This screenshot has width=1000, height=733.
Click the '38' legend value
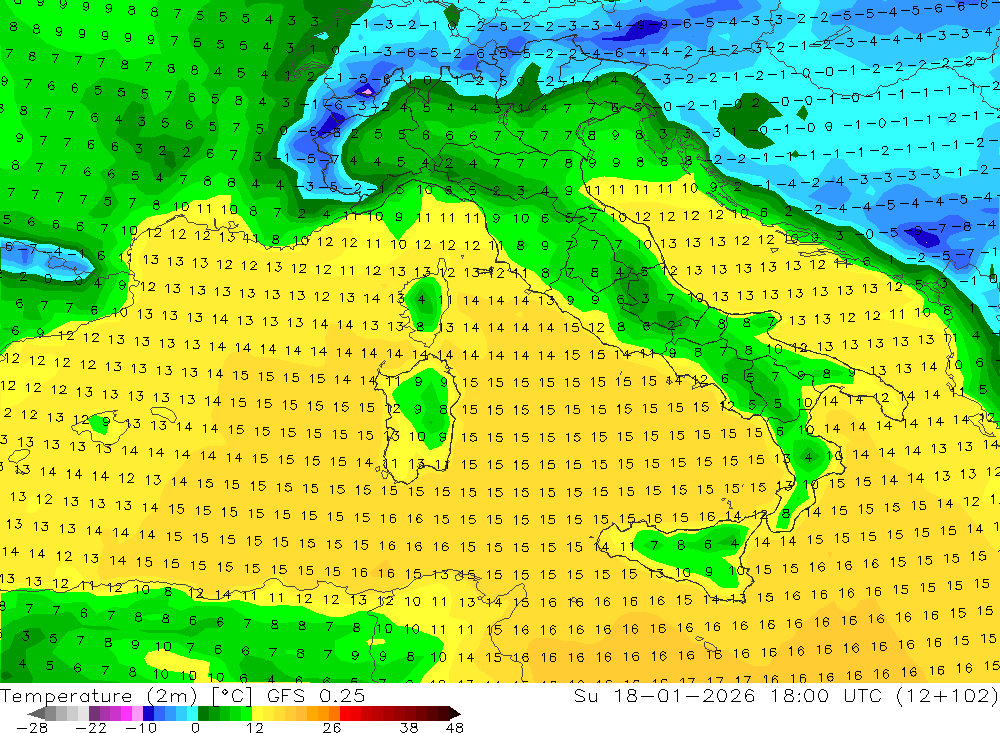tap(408, 727)
